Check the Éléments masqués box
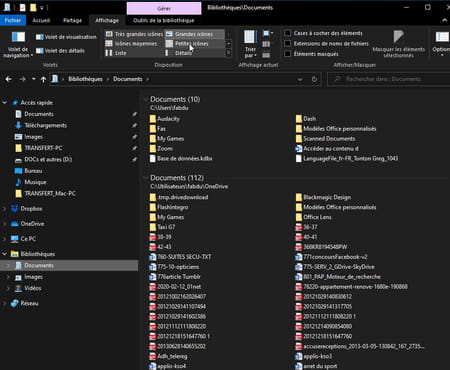The height and width of the screenshot is (370, 450). 287,54
